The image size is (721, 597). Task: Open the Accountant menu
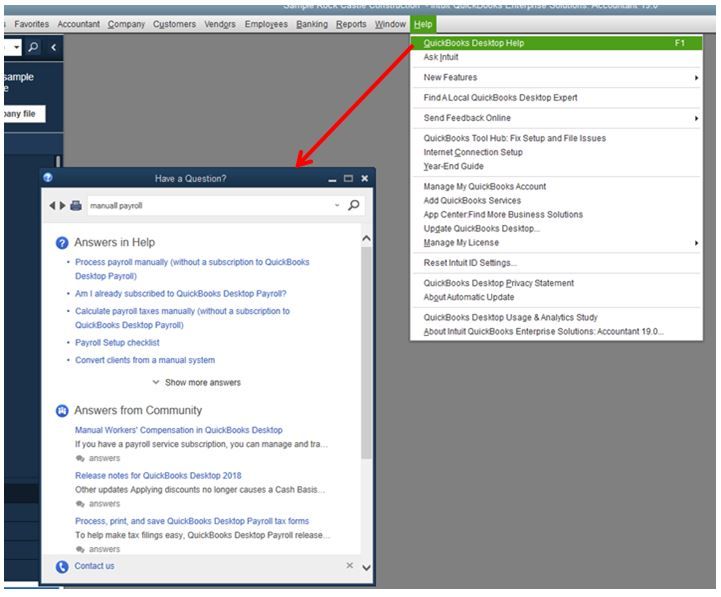click(78, 24)
